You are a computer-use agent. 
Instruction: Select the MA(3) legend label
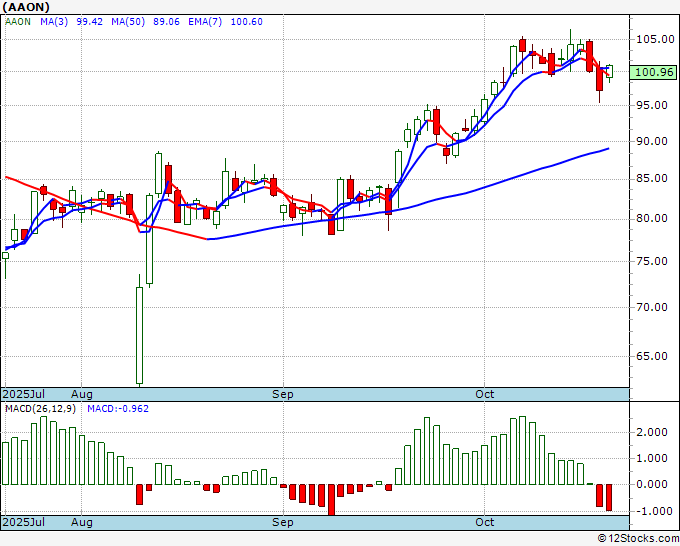[x=54, y=22]
